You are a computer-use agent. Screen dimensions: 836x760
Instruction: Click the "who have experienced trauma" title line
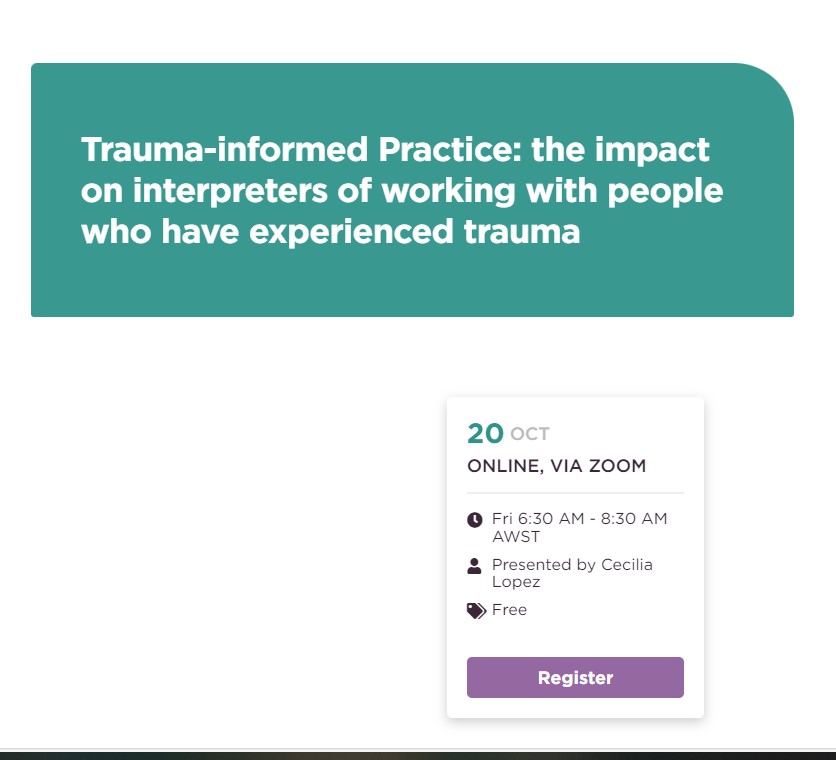click(x=331, y=231)
